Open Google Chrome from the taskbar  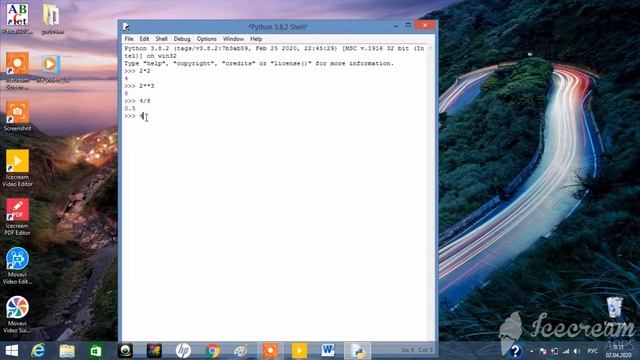pyautogui.click(x=212, y=351)
